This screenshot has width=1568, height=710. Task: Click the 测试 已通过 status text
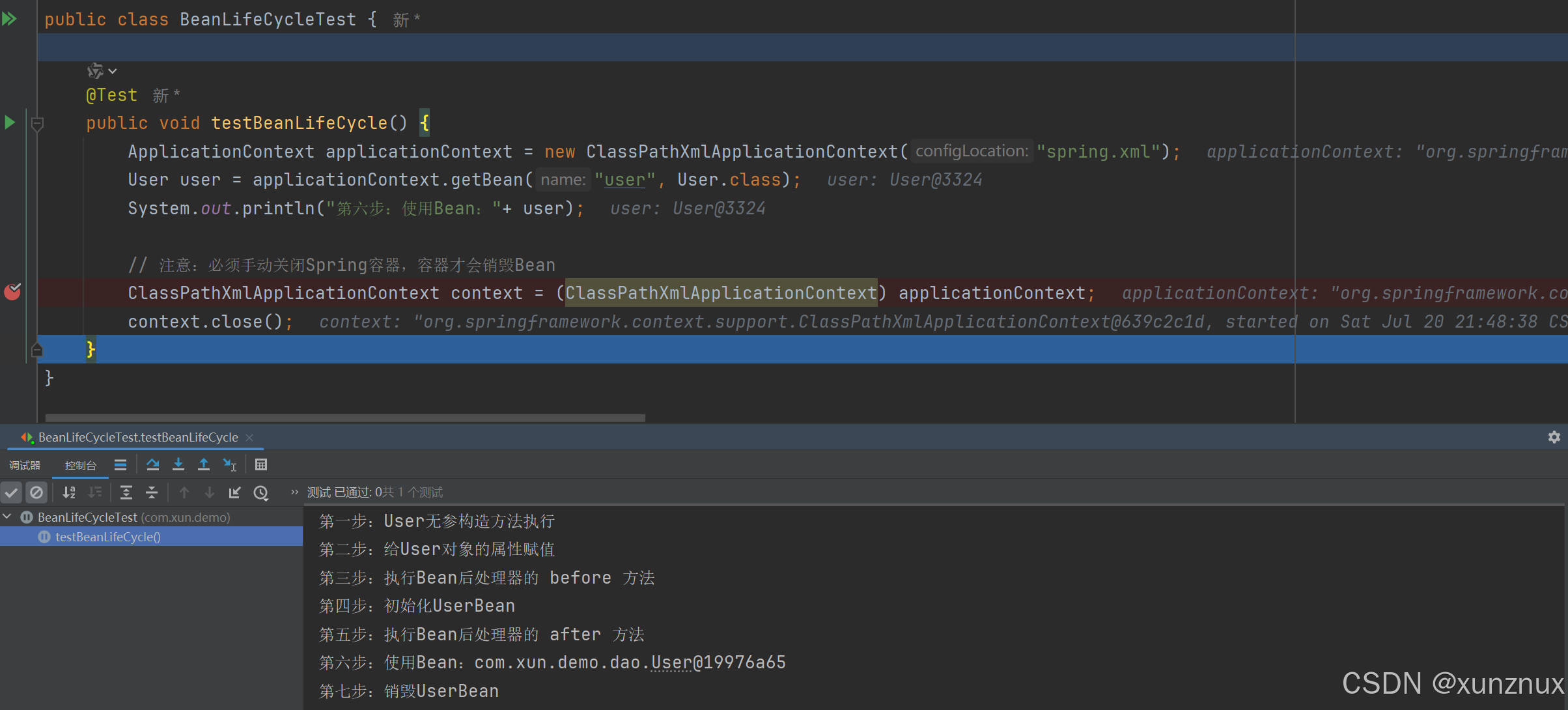[x=375, y=492]
